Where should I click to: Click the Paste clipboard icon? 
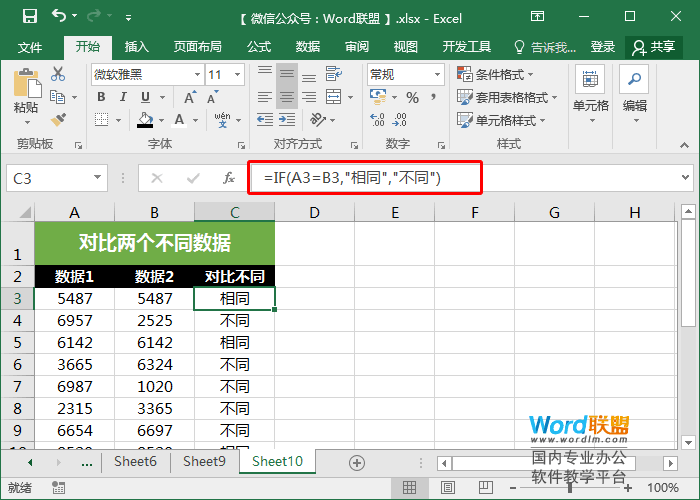26,83
